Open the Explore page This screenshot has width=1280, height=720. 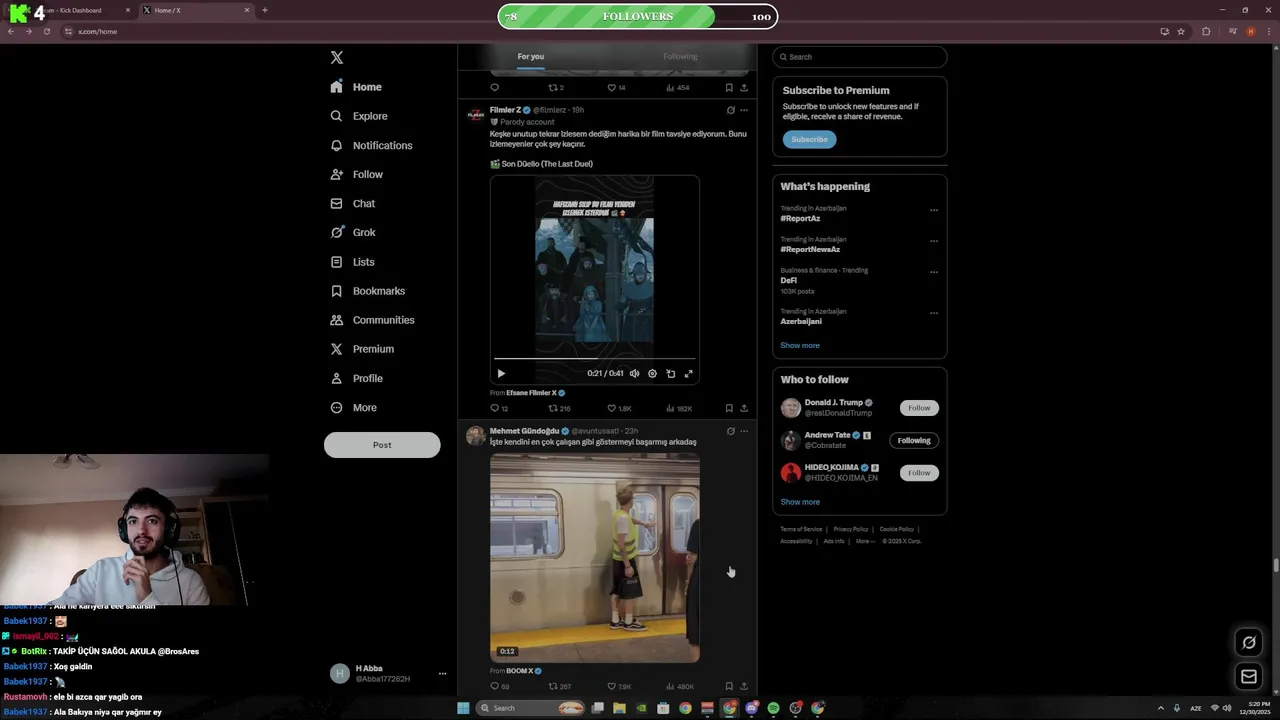358,116
